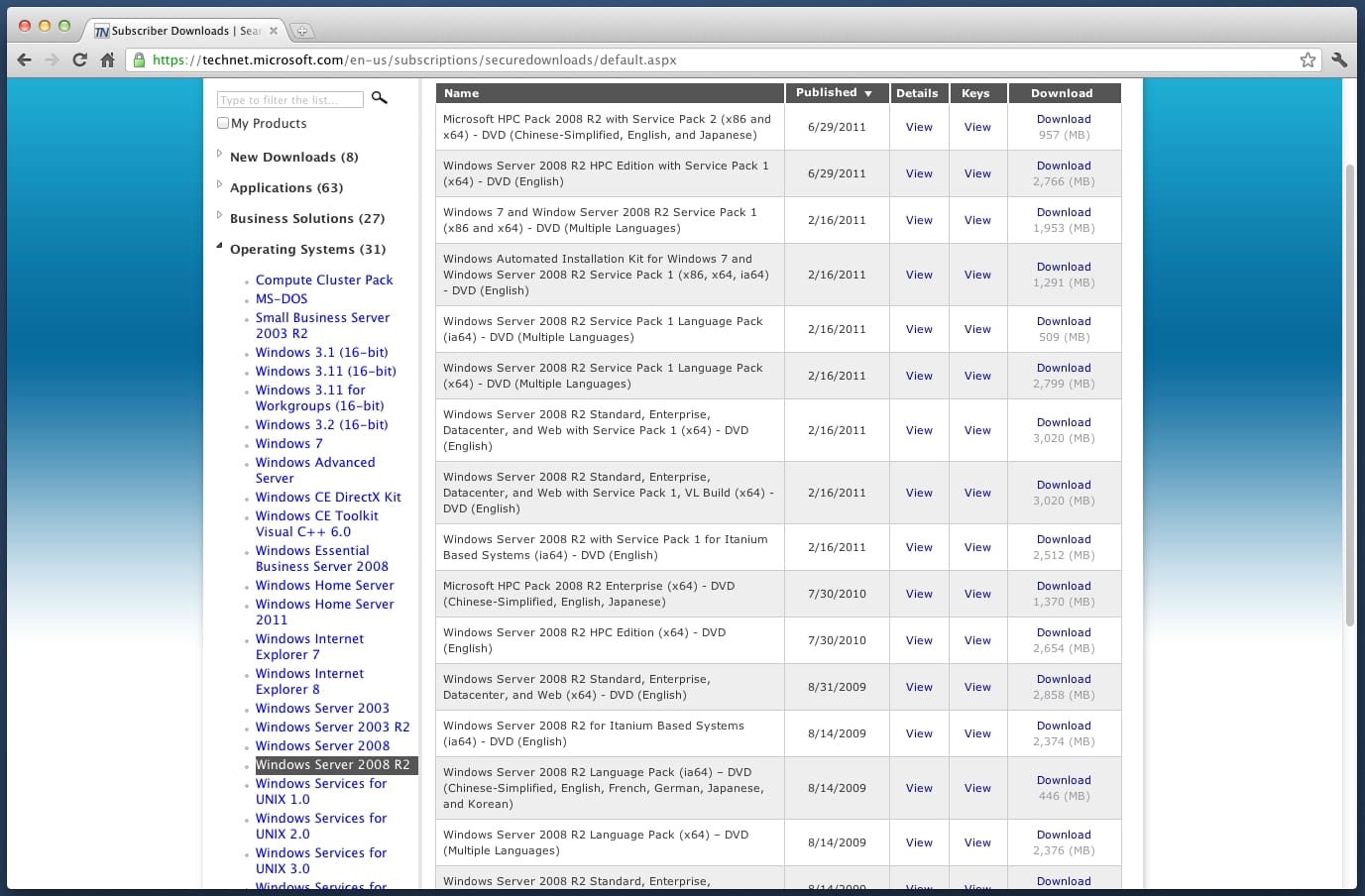This screenshot has width=1365, height=896.
Task: Open MS-DOS category link
Action: (282, 298)
